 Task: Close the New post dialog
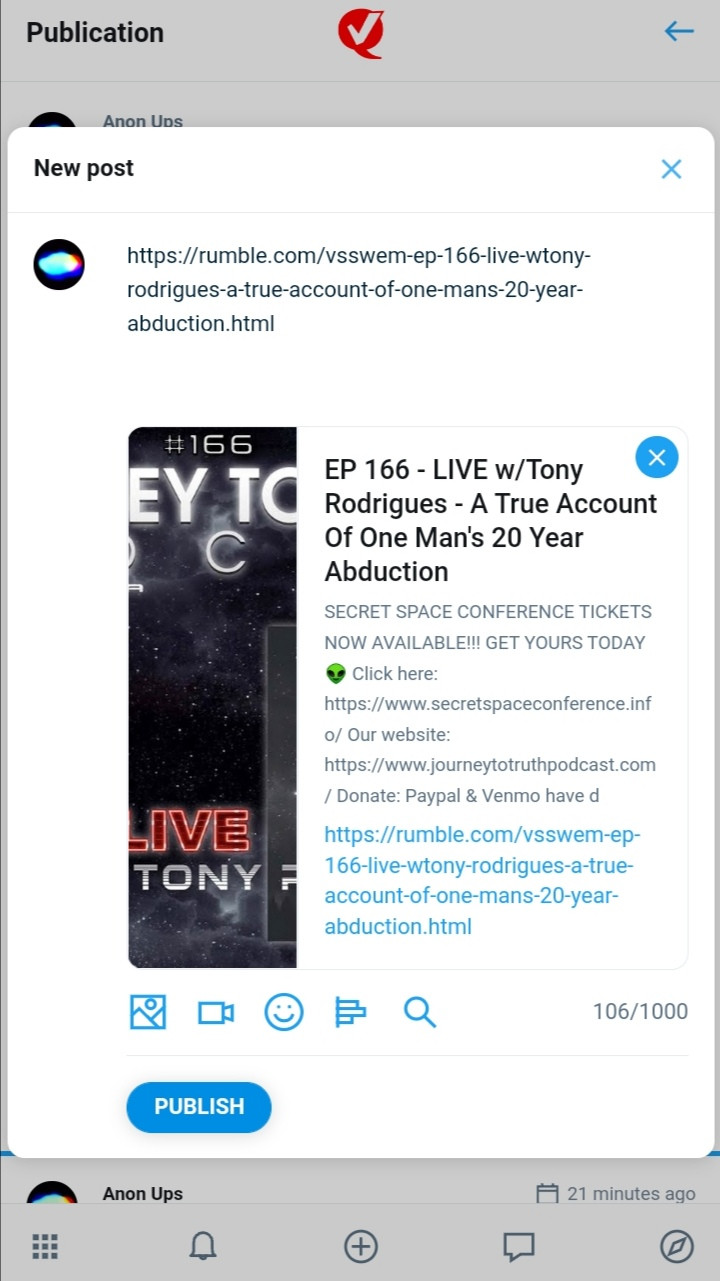point(671,169)
